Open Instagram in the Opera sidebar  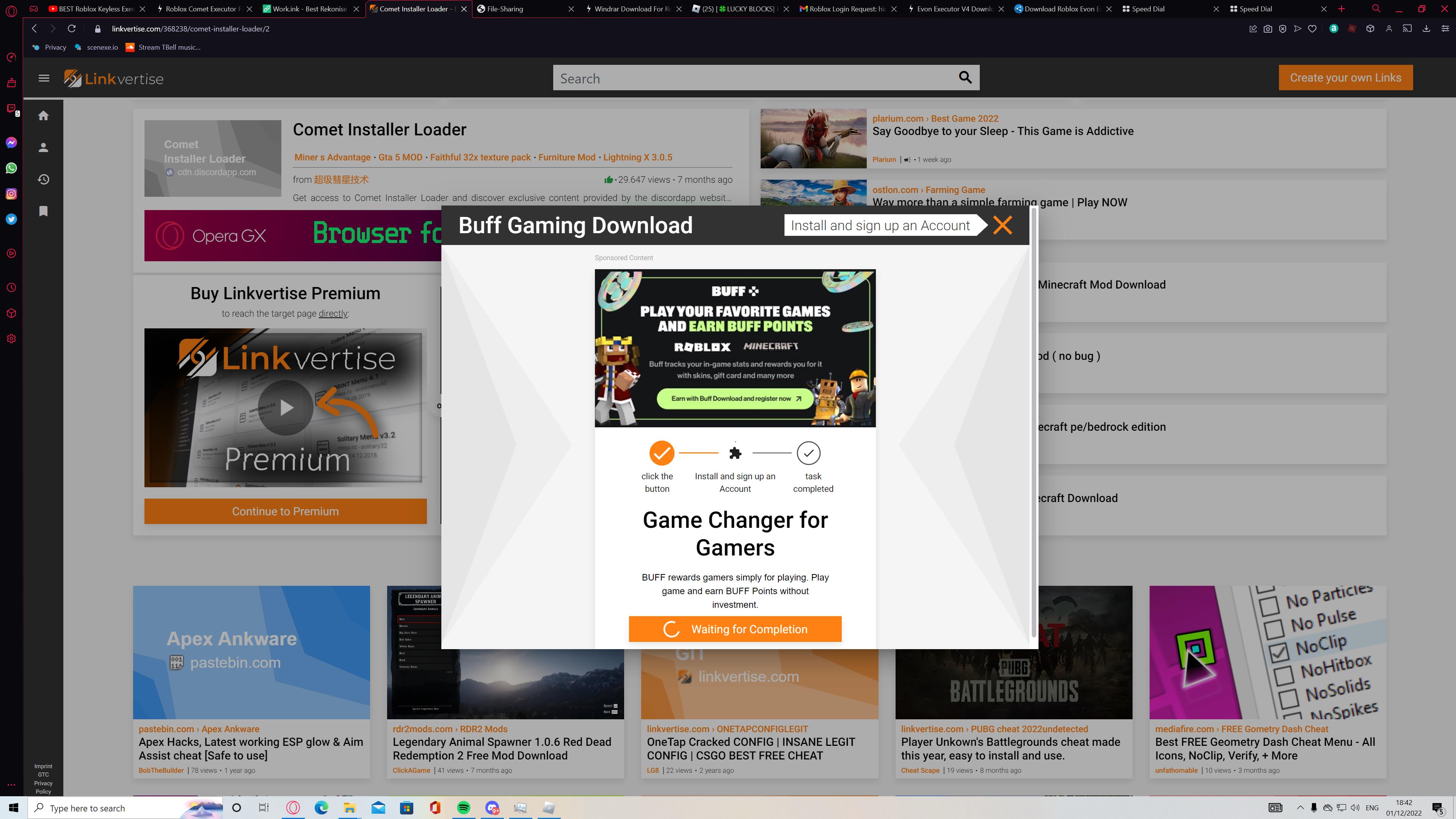click(x=11, y=194)
